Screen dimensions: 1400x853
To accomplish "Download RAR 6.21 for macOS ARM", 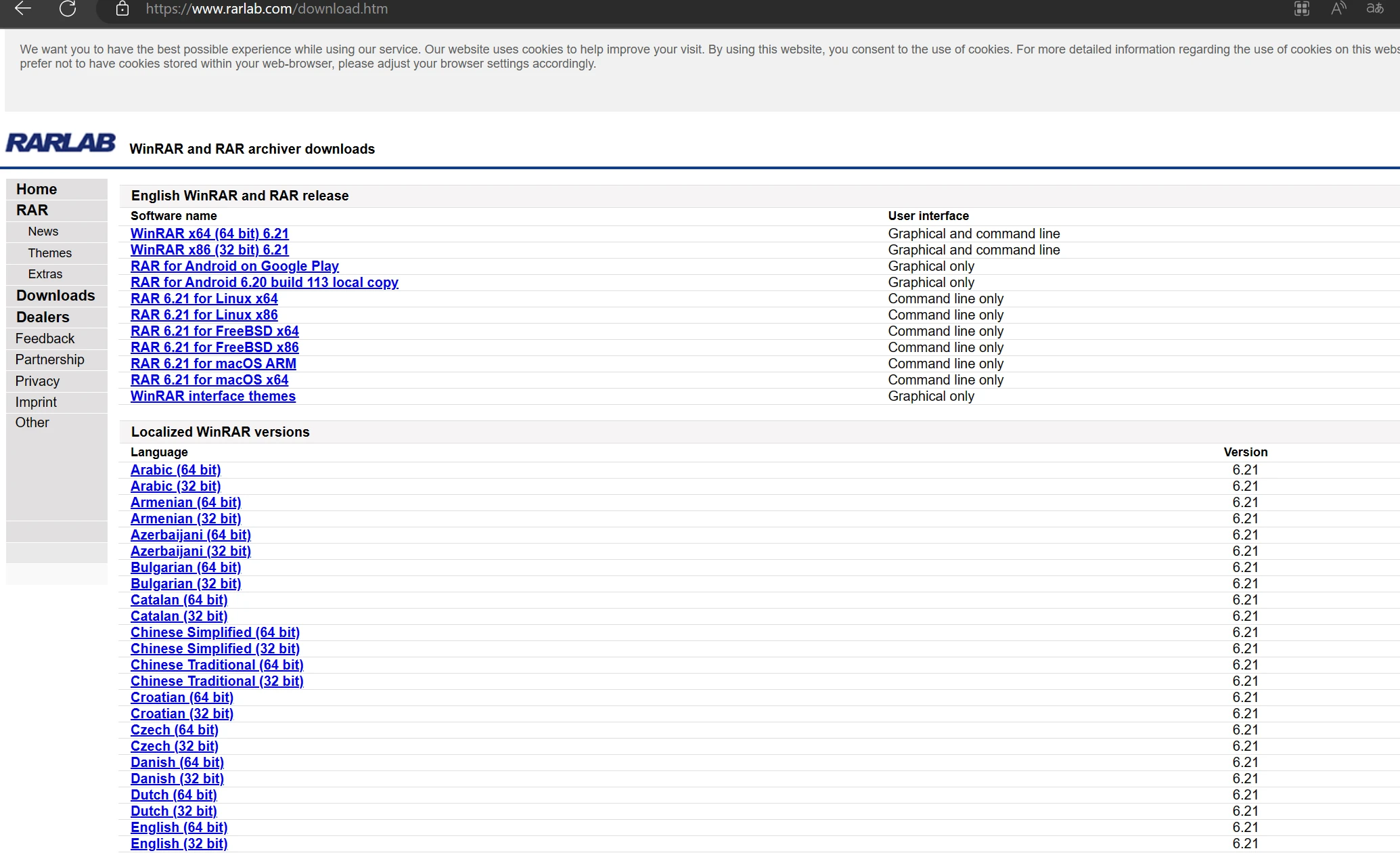I will click(213, 364).
